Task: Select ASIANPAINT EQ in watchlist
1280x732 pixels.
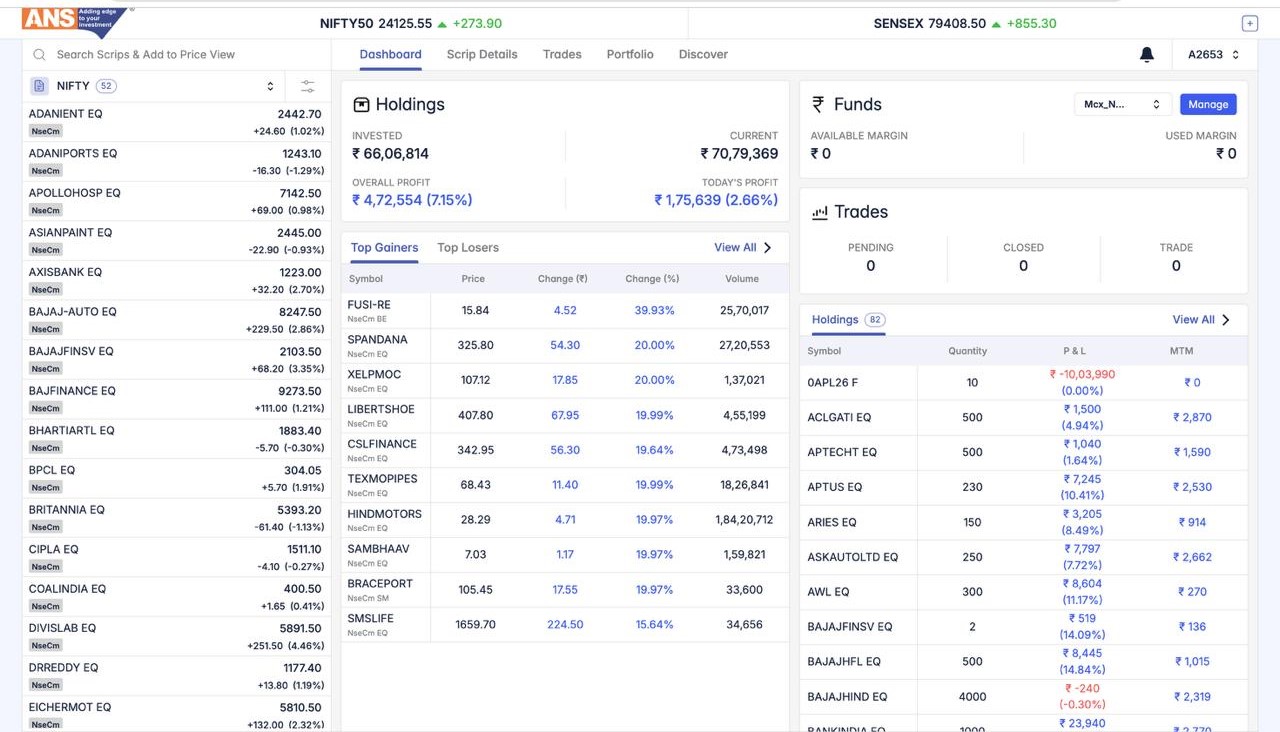Action: (176, 241)
